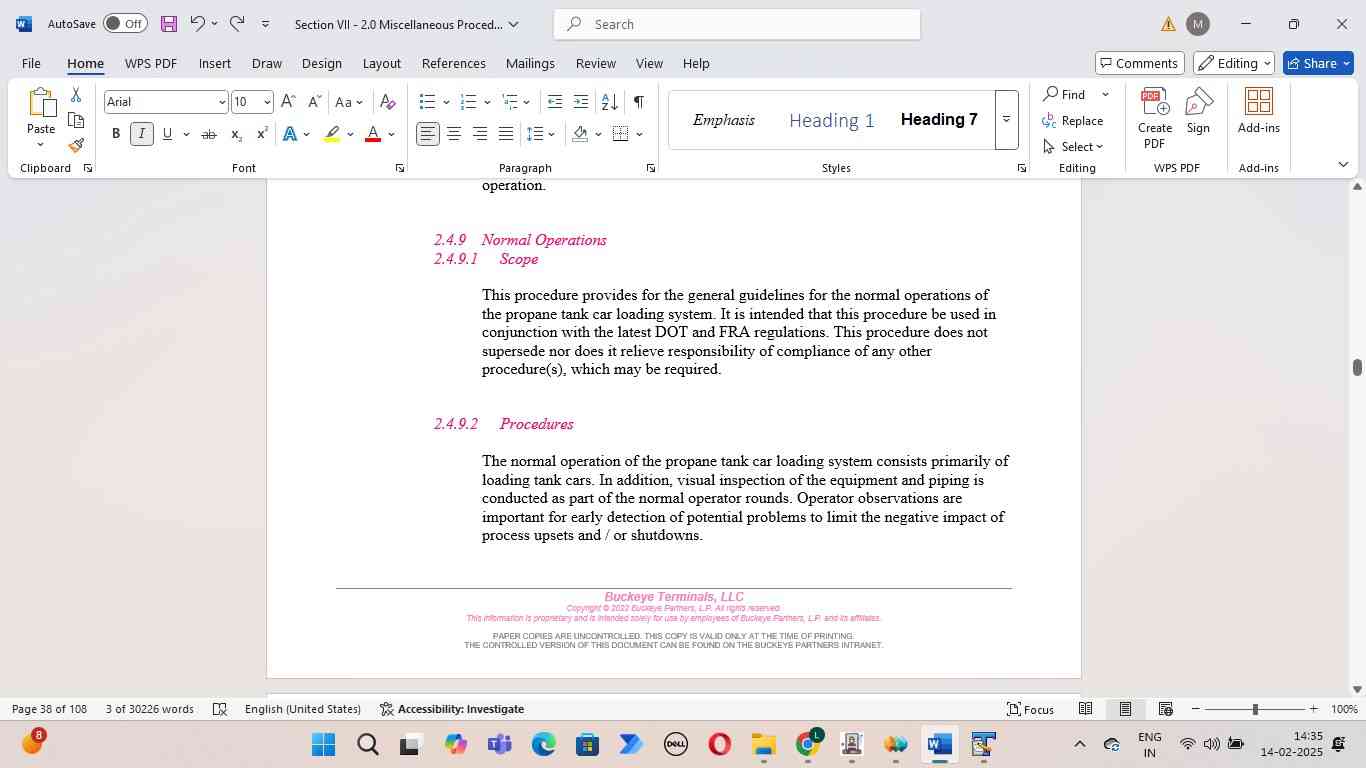This screenshot has height=768, width=1366.
Task: Toggle Superscript formatting
Action: 262,134
